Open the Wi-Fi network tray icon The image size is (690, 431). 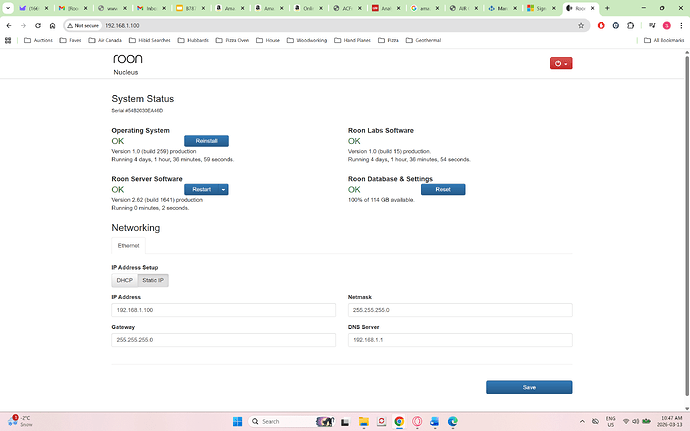626,421
